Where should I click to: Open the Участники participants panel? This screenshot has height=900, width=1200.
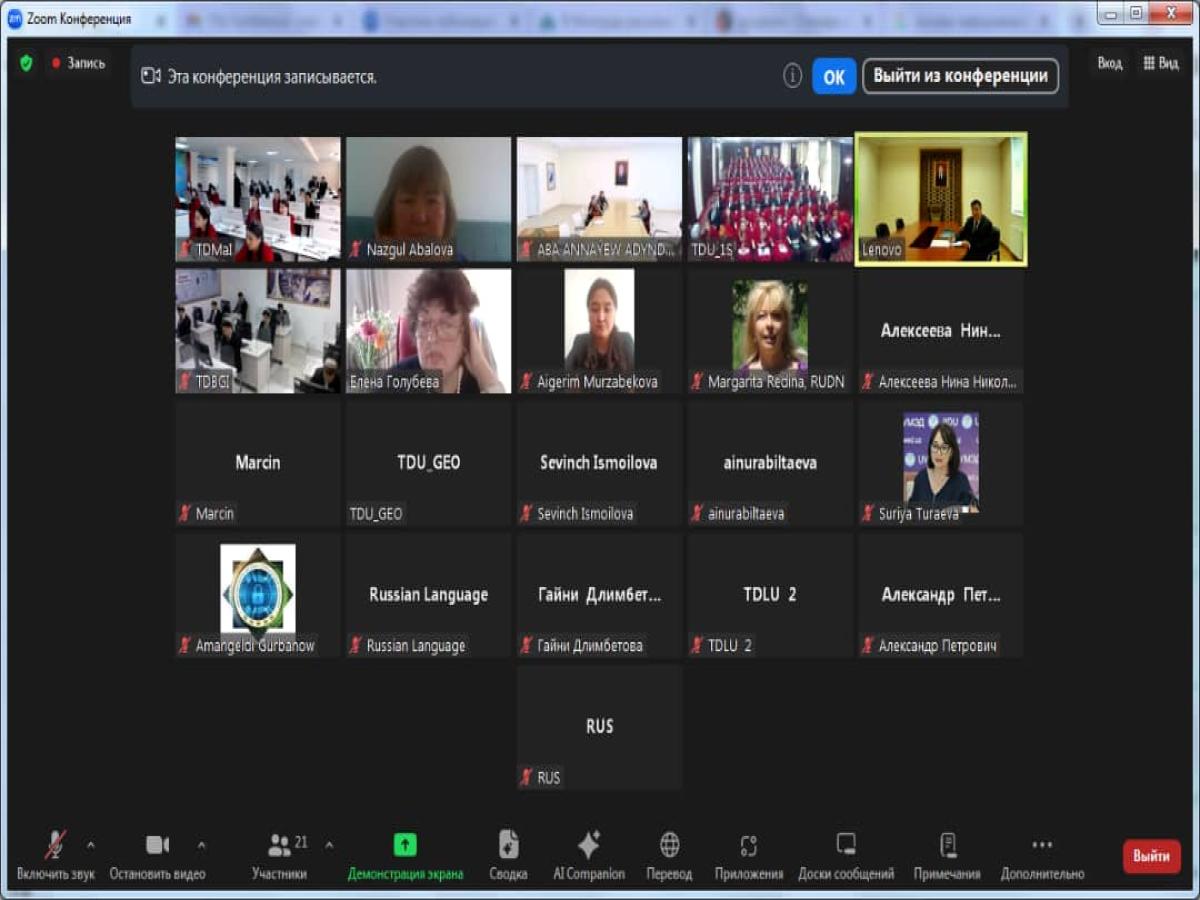(x=280, y=856)
